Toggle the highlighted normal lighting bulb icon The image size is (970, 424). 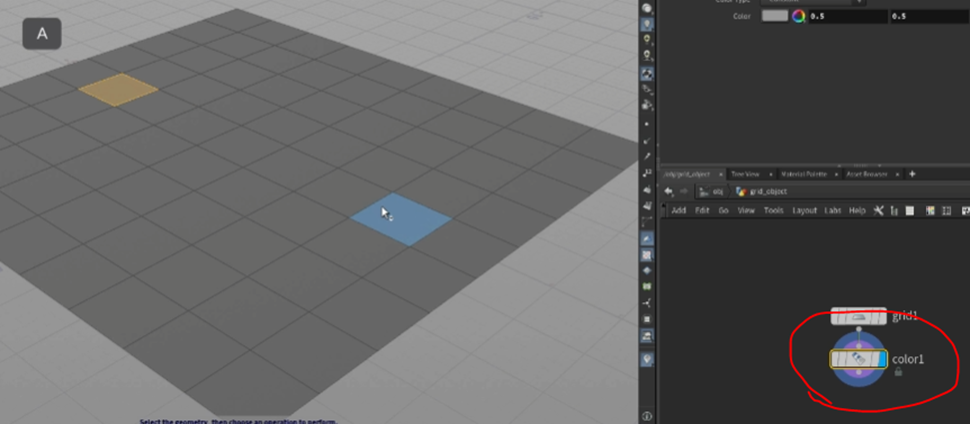647,25
